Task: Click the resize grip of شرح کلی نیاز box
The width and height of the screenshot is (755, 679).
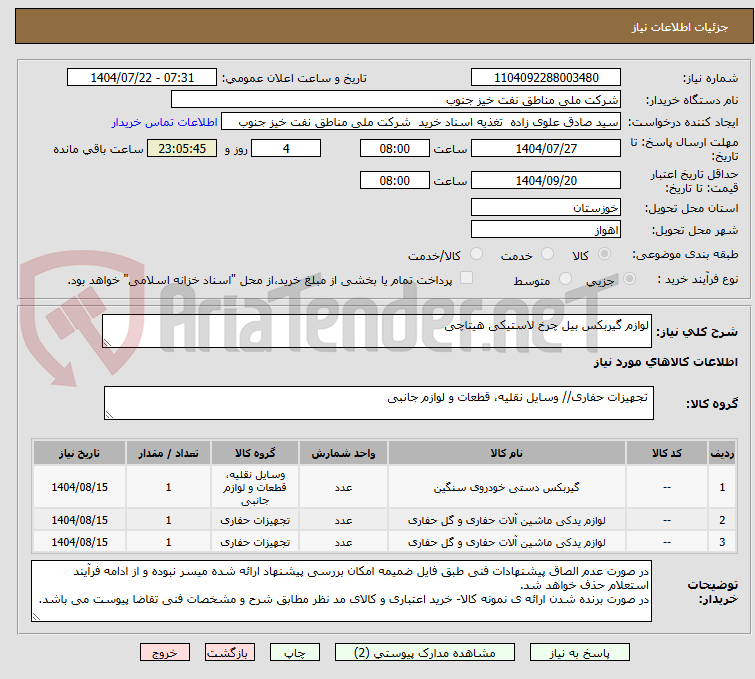Action: click(107, 343)
